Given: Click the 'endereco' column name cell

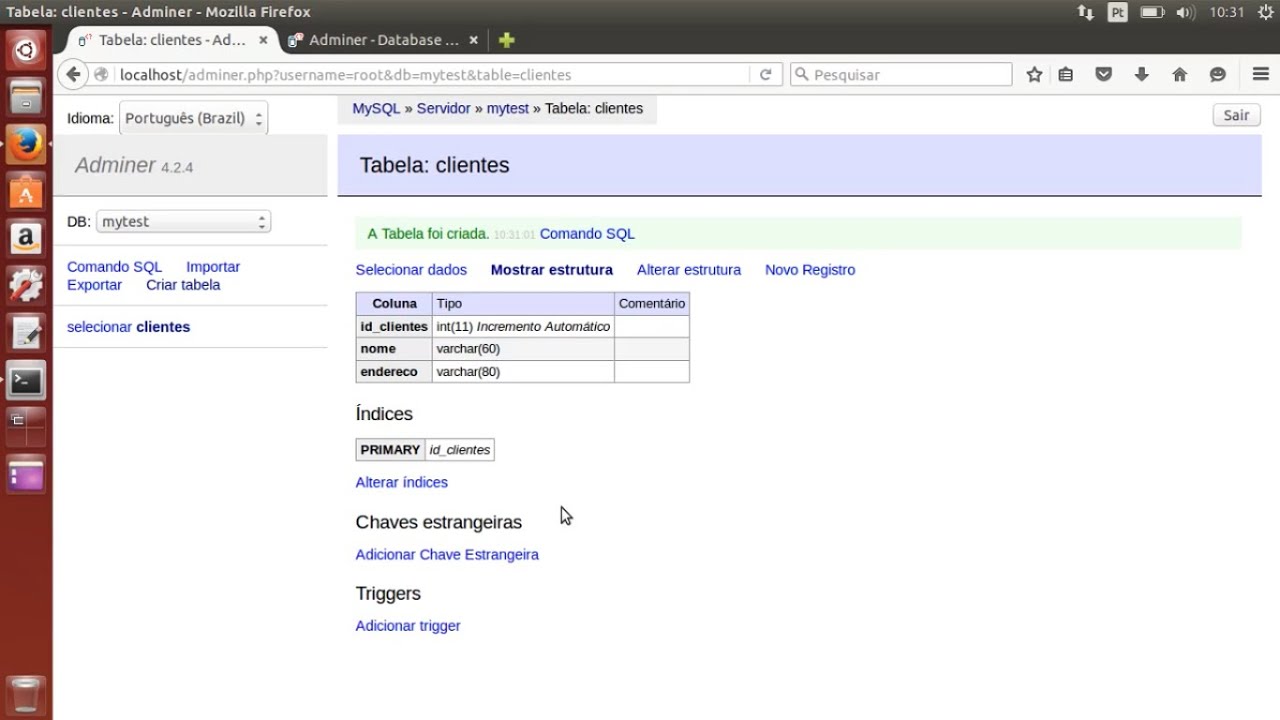Looking at the screenshot, I should tap(394, 372).
